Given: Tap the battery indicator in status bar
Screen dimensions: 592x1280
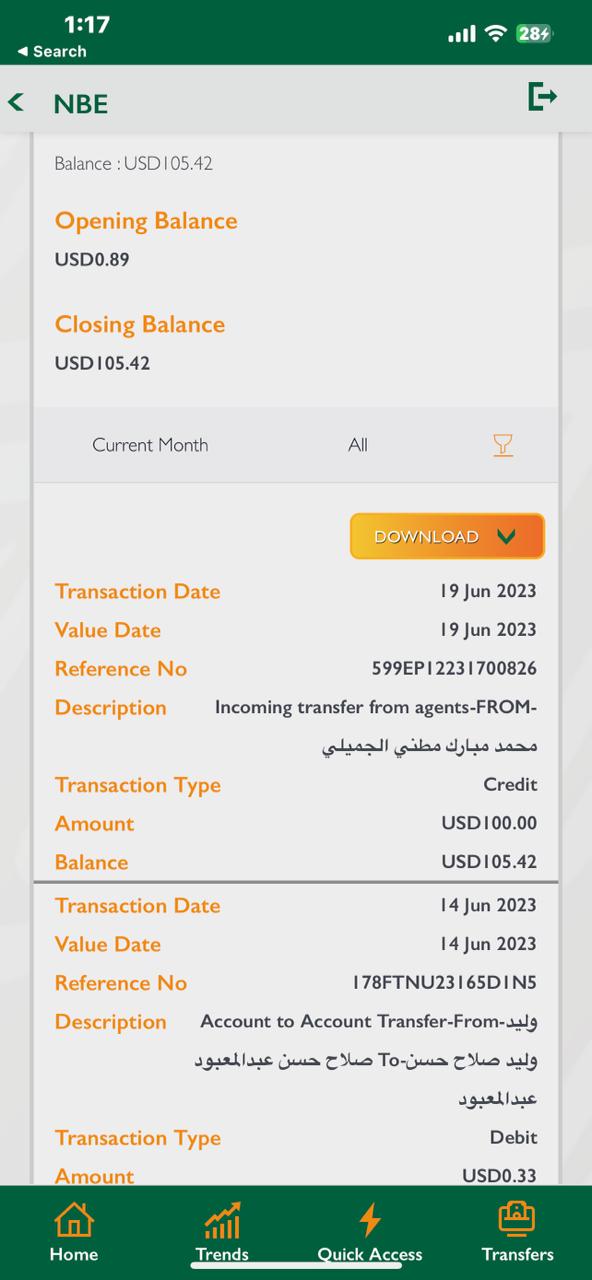Looking at the screenshot, I should 534,33.
